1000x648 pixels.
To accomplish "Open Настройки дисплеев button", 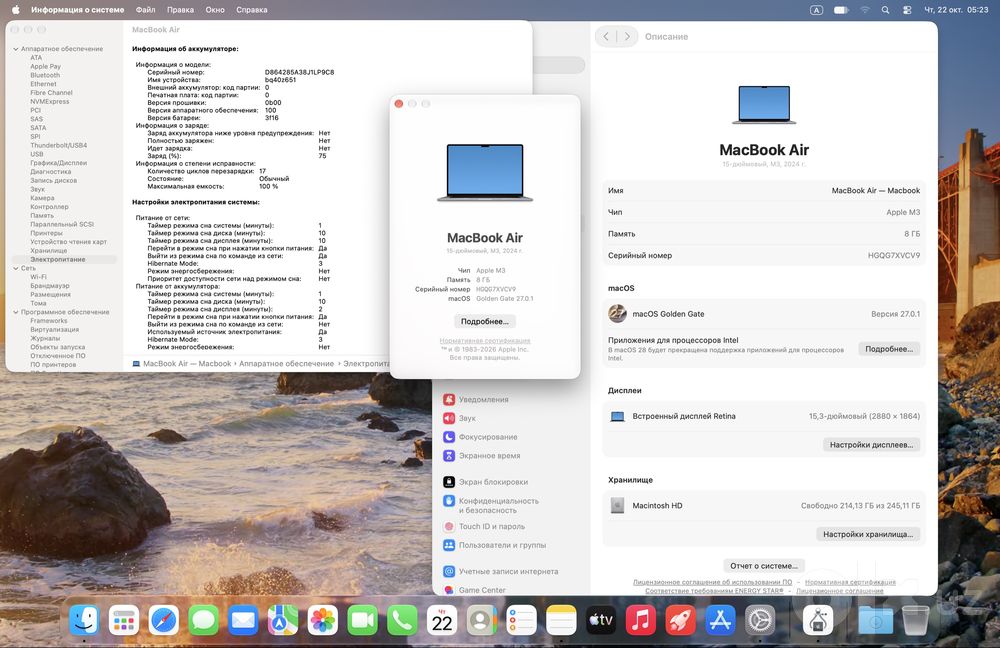I will click(871, 445).
